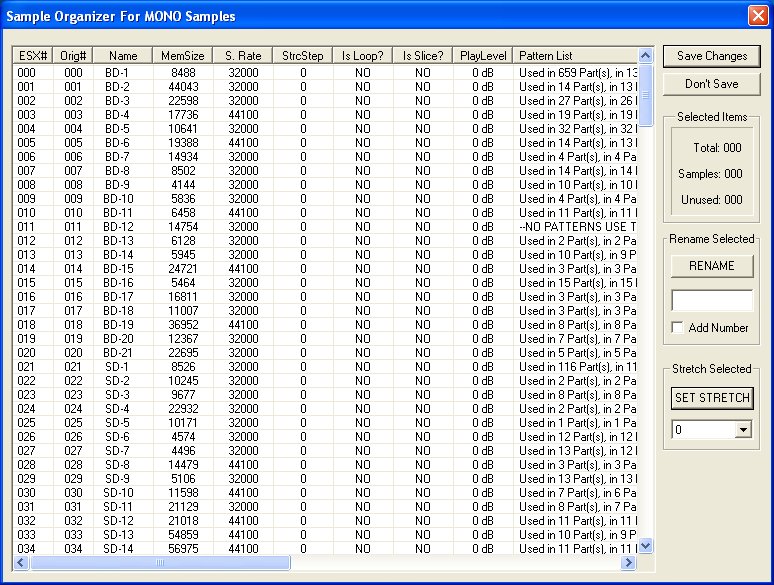Screen dimensions: 774x585
Task: Click the Save Changes button
Action: click(x=711, y=56)
